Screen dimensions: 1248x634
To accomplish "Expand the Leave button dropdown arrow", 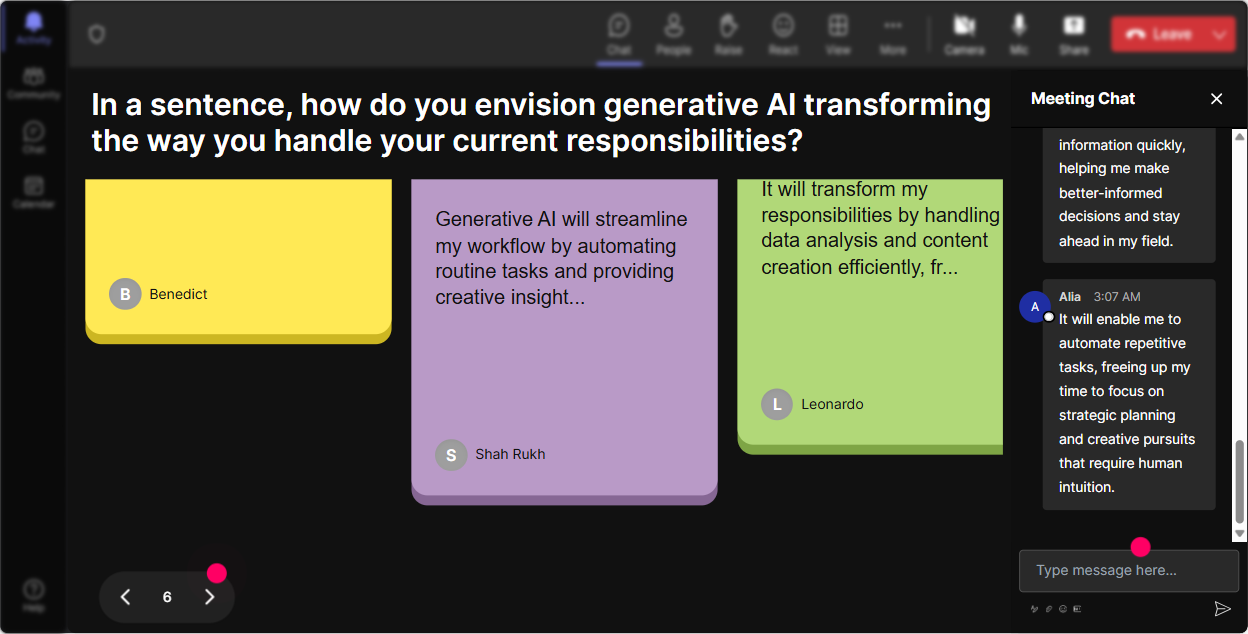I will [1220, 34].
